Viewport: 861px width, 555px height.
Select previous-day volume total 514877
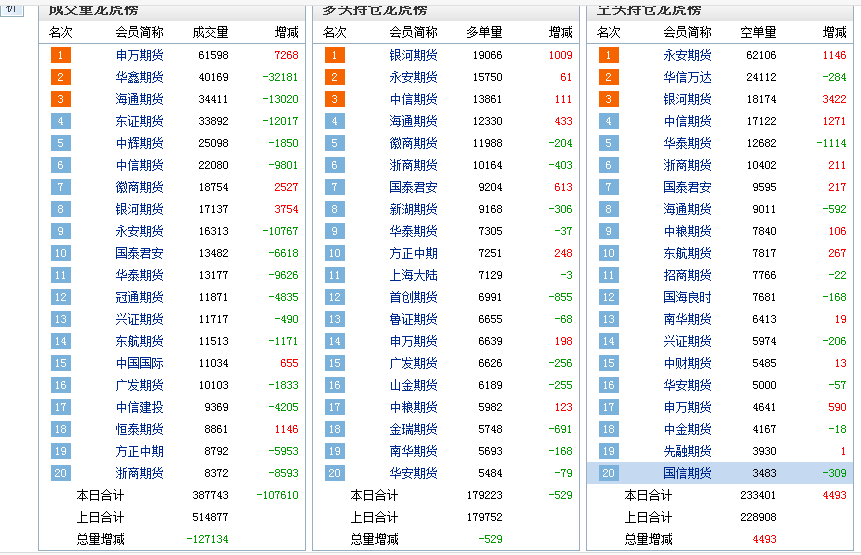point(210,517)
